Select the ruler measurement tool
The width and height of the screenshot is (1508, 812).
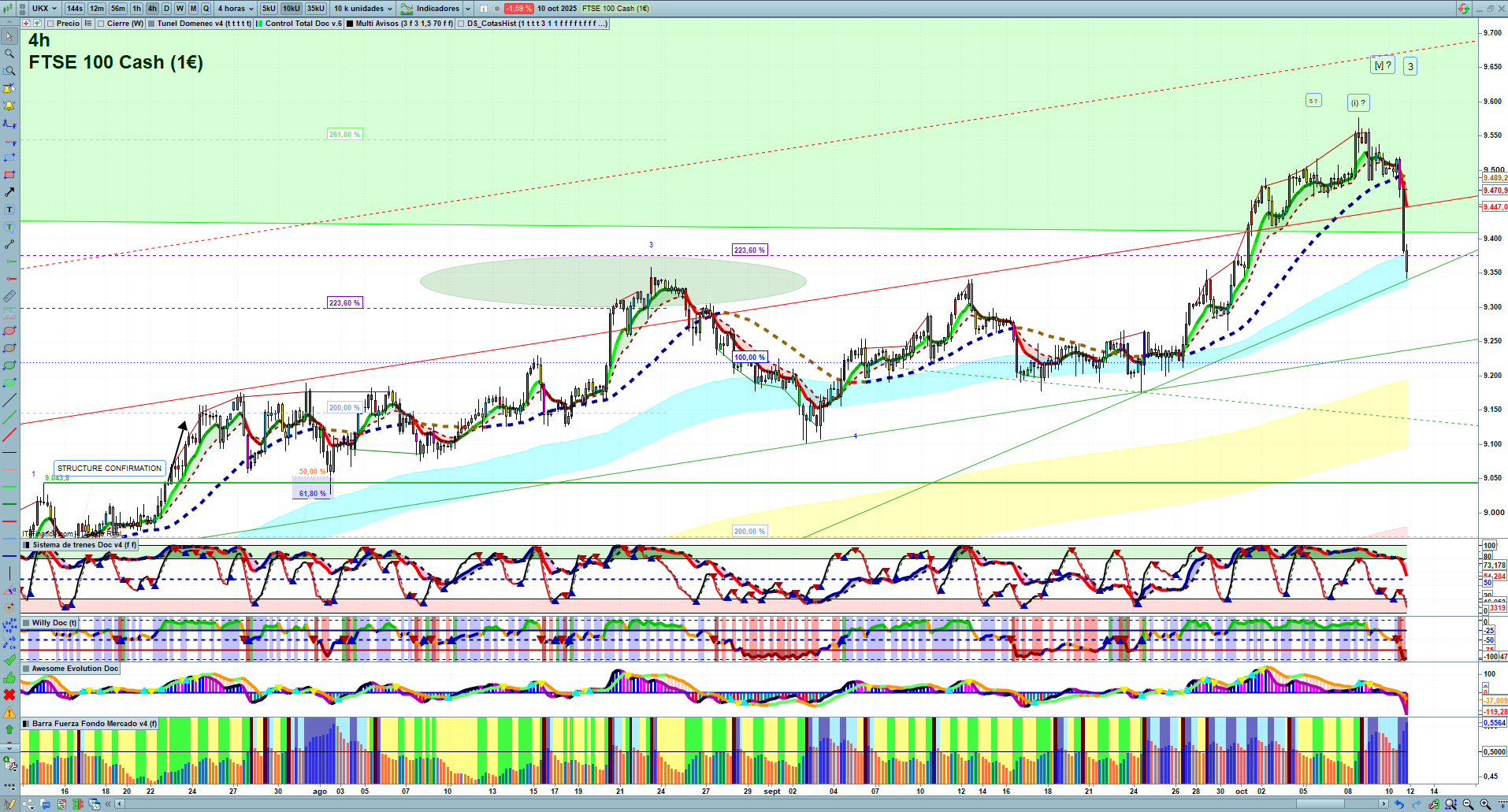(9, 296)
